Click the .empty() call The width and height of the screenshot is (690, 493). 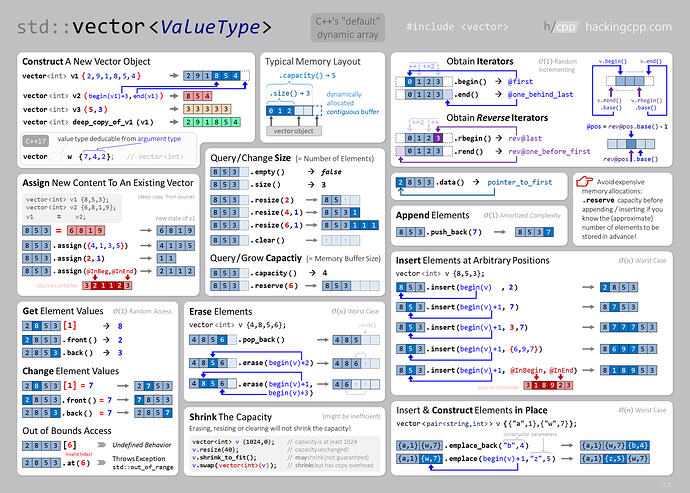pos(268,172)
